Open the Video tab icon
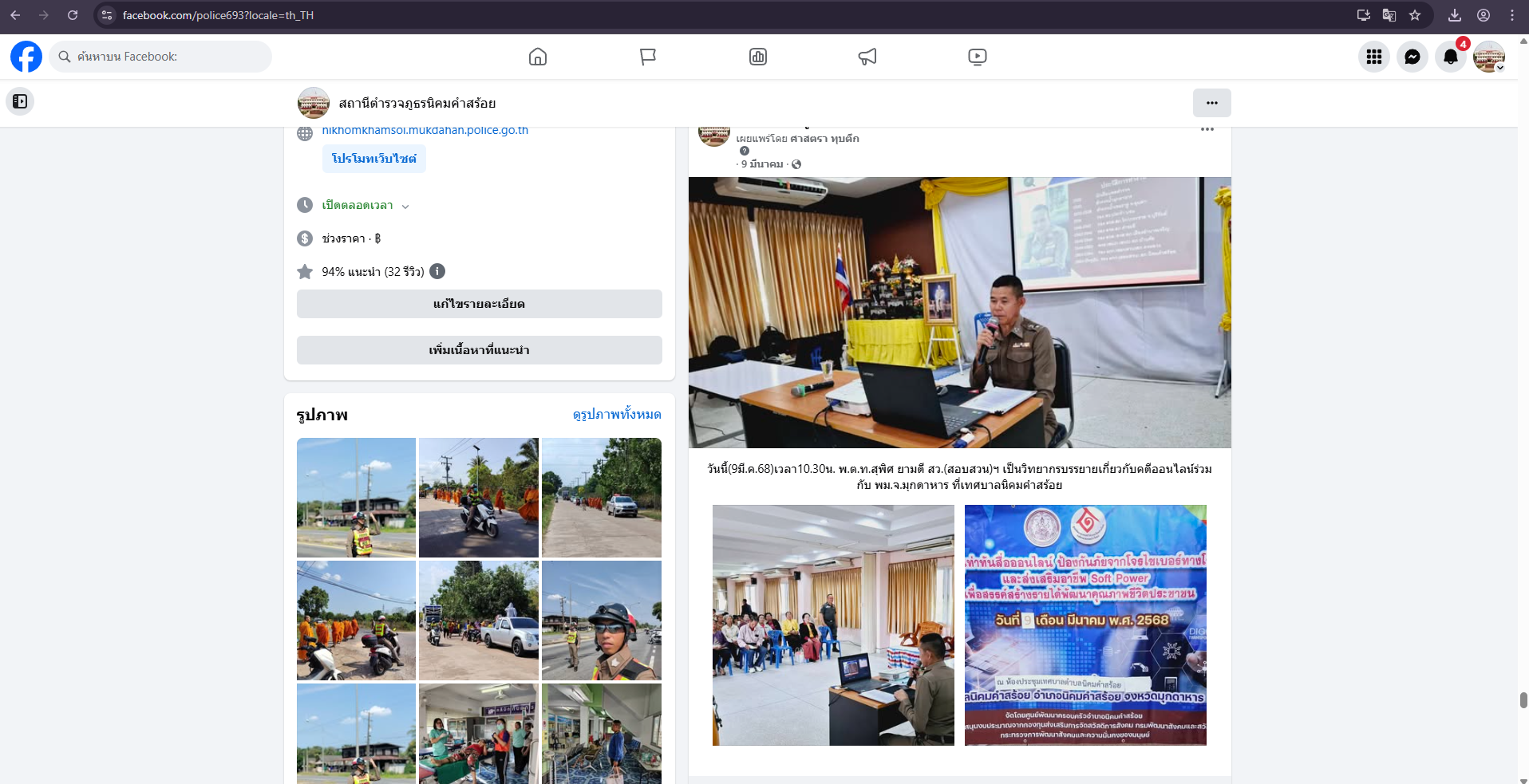Screen dimensions: 1529x784 click(x=978, y=57)
